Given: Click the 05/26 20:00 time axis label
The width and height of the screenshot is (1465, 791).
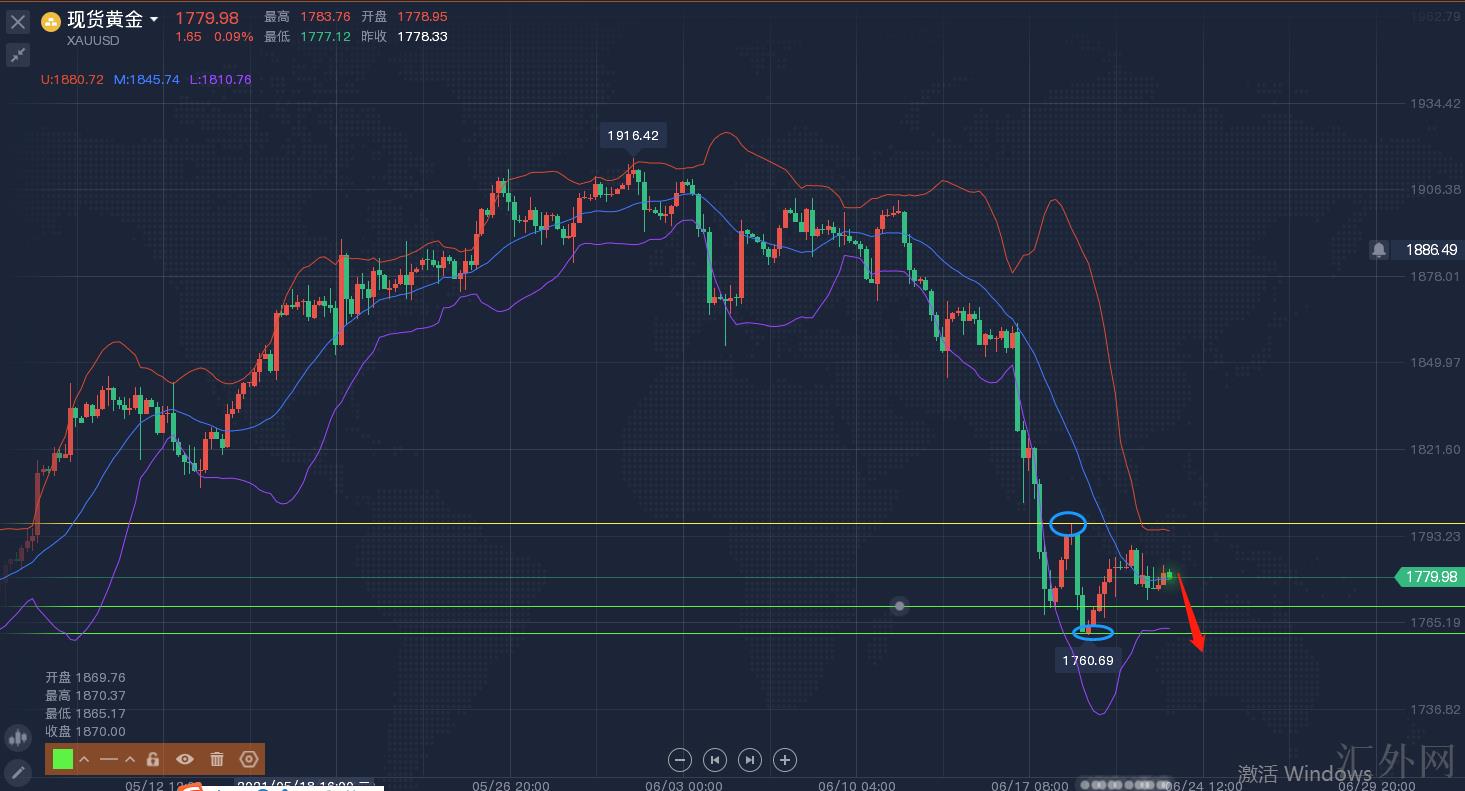Looking at the screenshot, I should coord(511,785).
